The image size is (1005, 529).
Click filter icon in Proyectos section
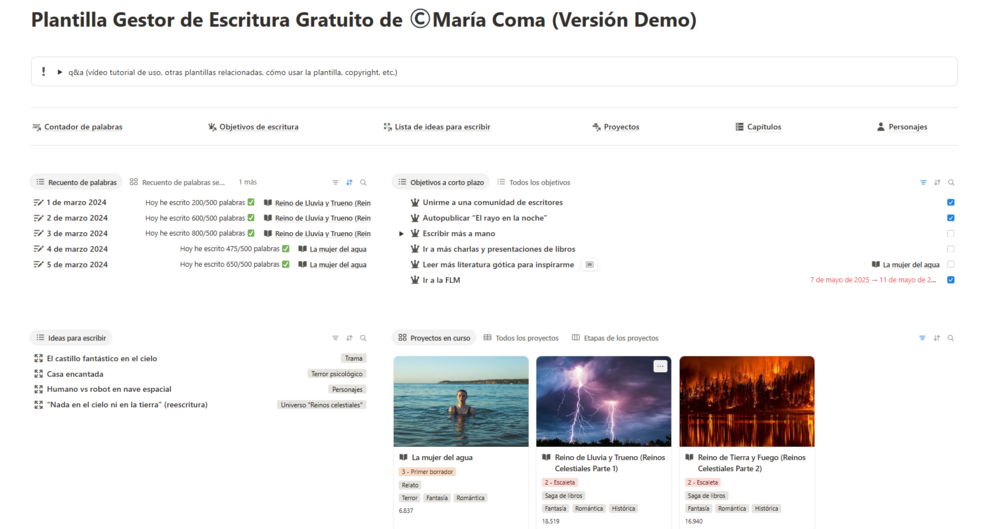922,338
